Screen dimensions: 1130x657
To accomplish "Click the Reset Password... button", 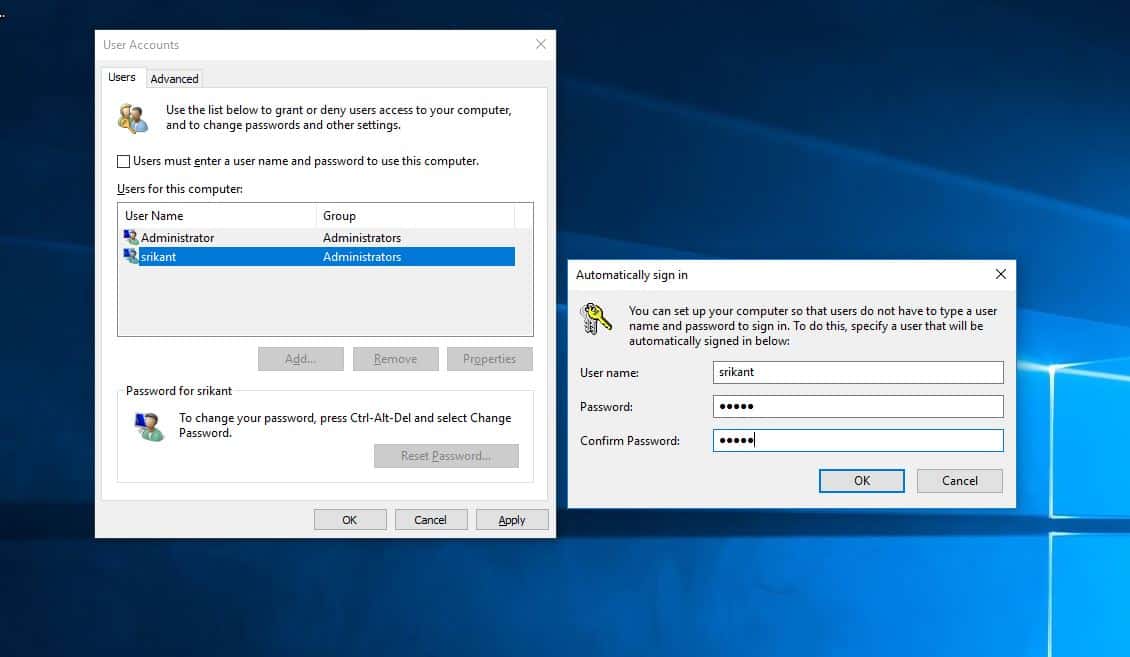I will (446, 456).
